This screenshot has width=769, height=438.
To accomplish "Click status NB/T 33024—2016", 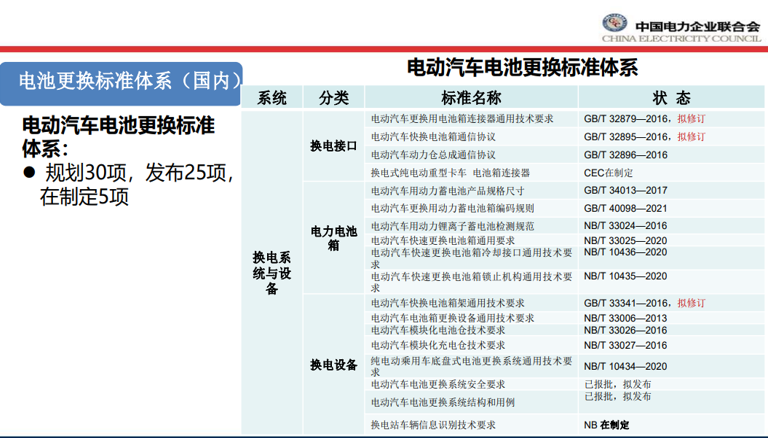I will [x=625, y=226].
